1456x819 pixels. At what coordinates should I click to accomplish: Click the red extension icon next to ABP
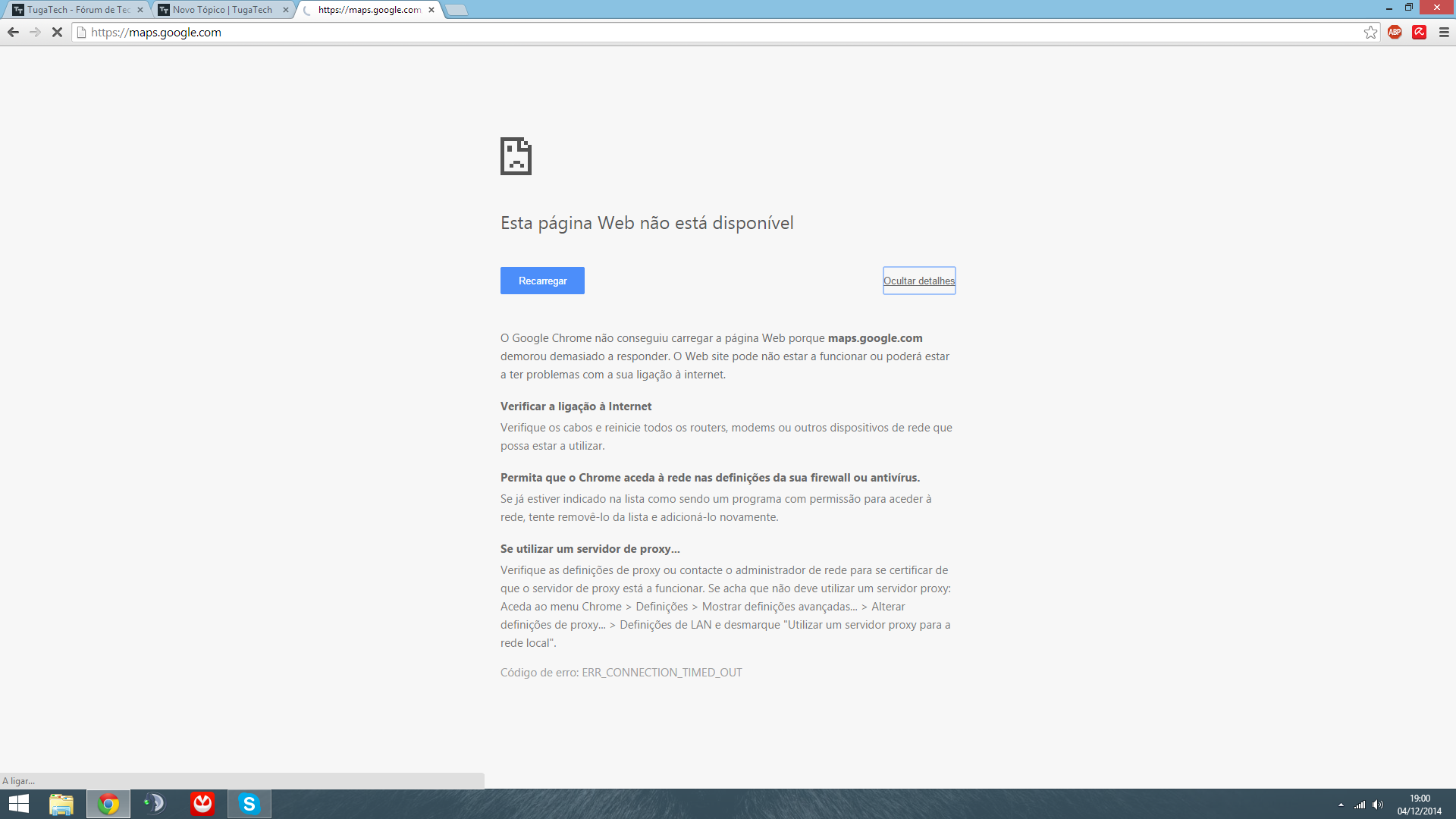pyautogui.click(x=1419, y=32)
